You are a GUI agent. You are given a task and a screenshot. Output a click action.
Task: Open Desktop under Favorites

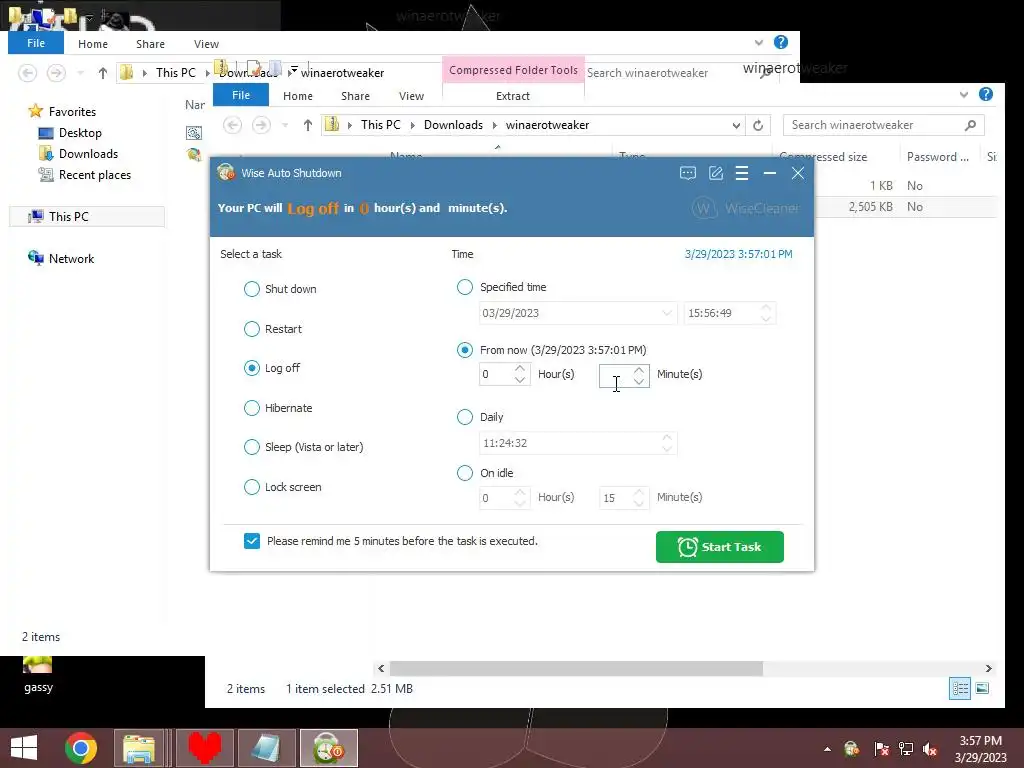click(80, 133)
